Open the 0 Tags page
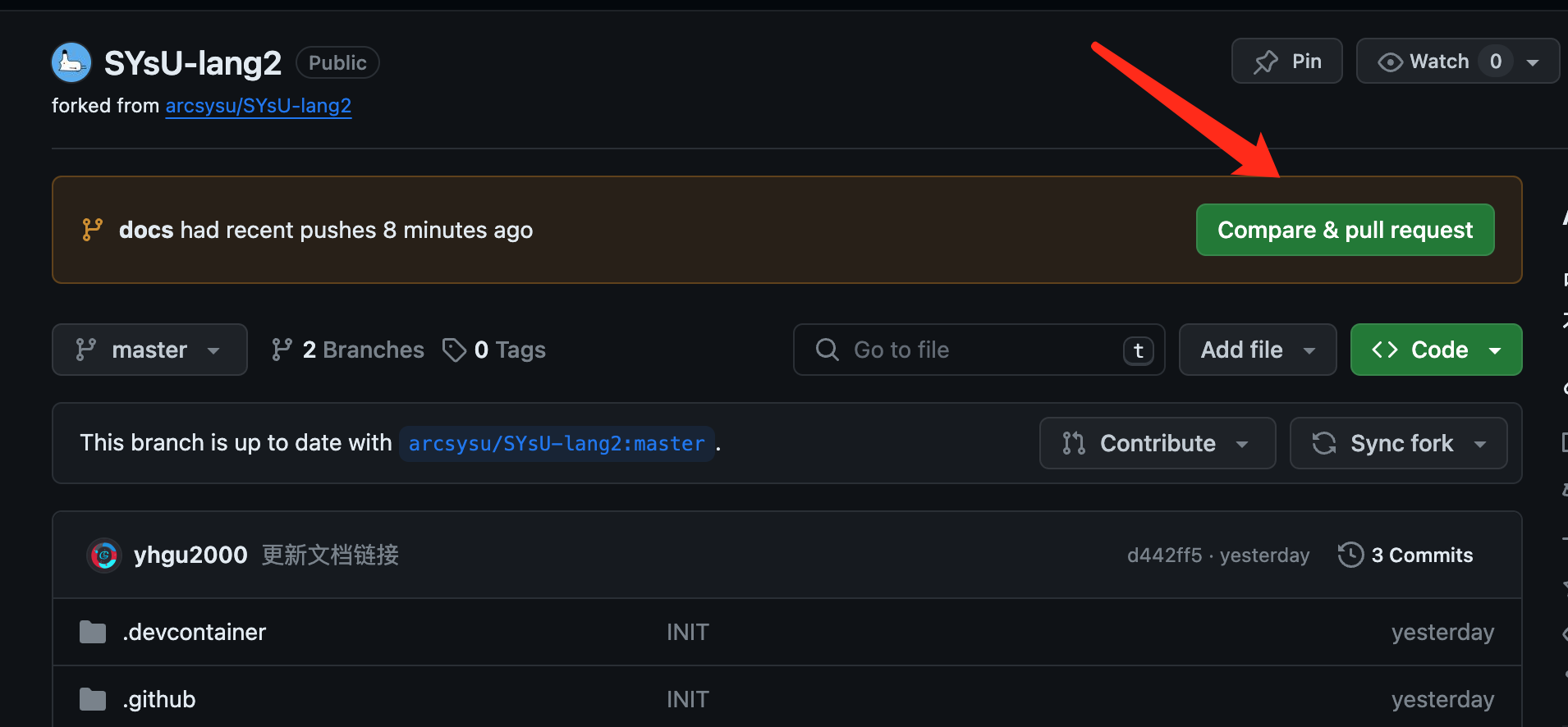 (494, 350)
